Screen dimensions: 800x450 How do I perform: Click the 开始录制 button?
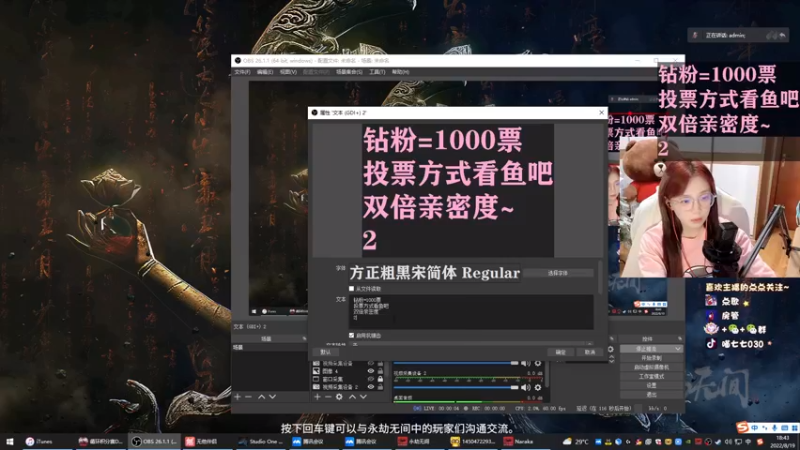click(652, 358)
